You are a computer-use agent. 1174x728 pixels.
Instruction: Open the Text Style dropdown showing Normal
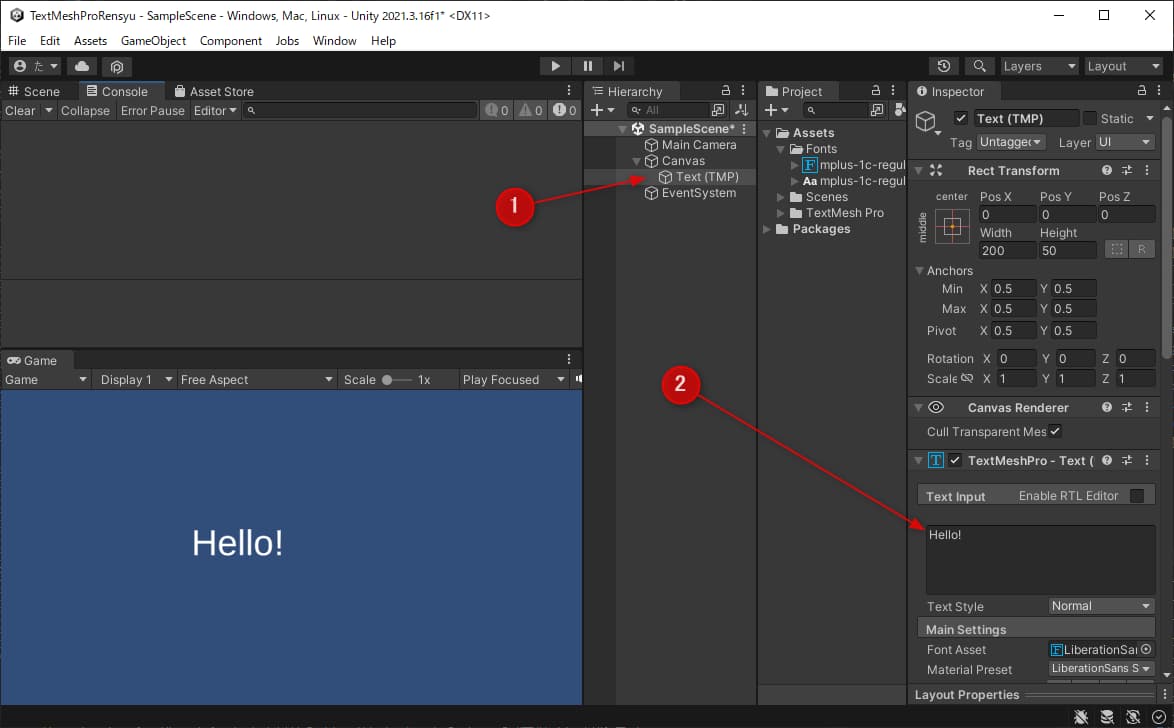1101,606
